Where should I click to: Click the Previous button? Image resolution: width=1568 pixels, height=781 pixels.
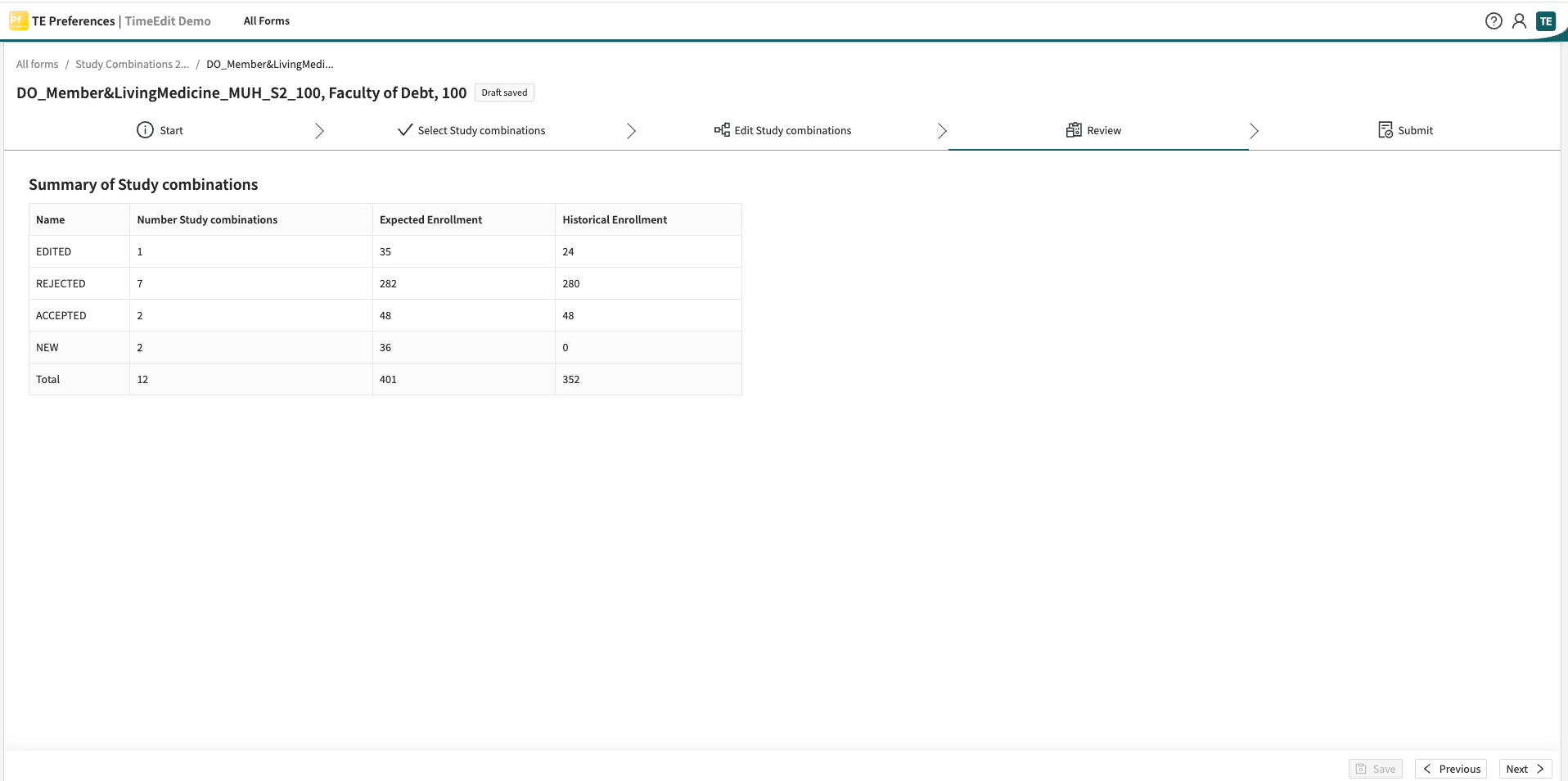[x=1450, y=769]
